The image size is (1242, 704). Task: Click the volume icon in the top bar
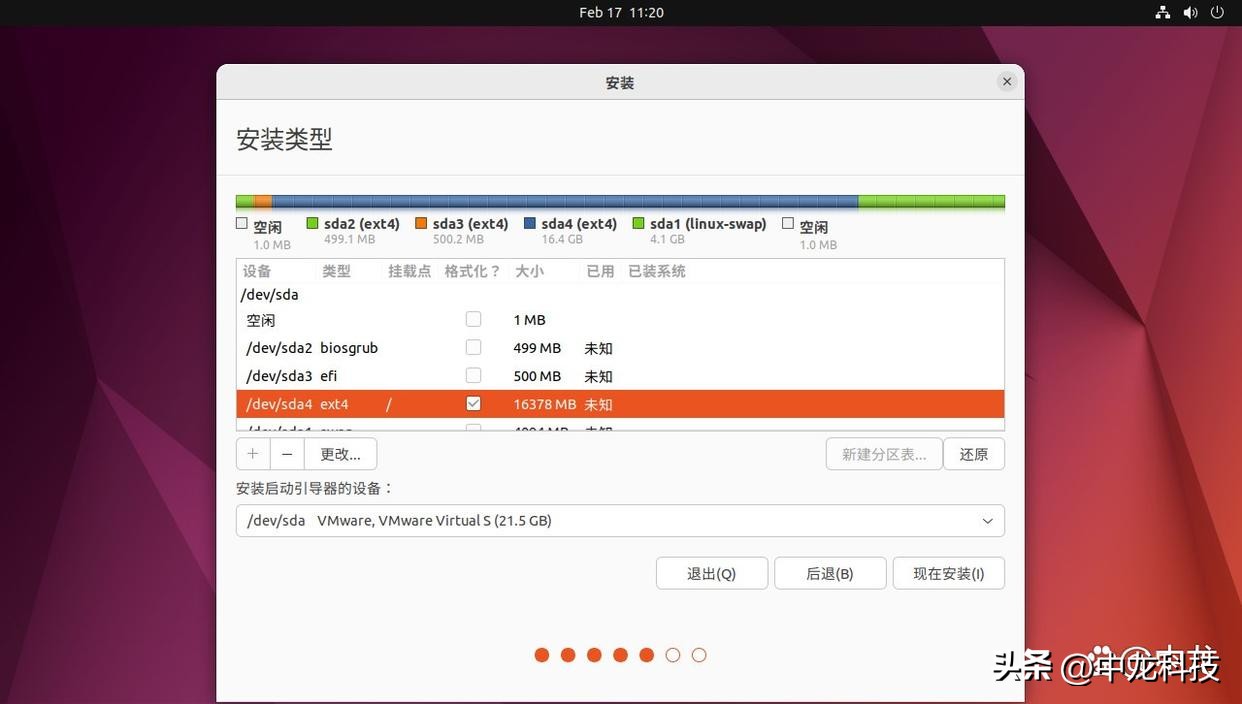[1190, 12]
